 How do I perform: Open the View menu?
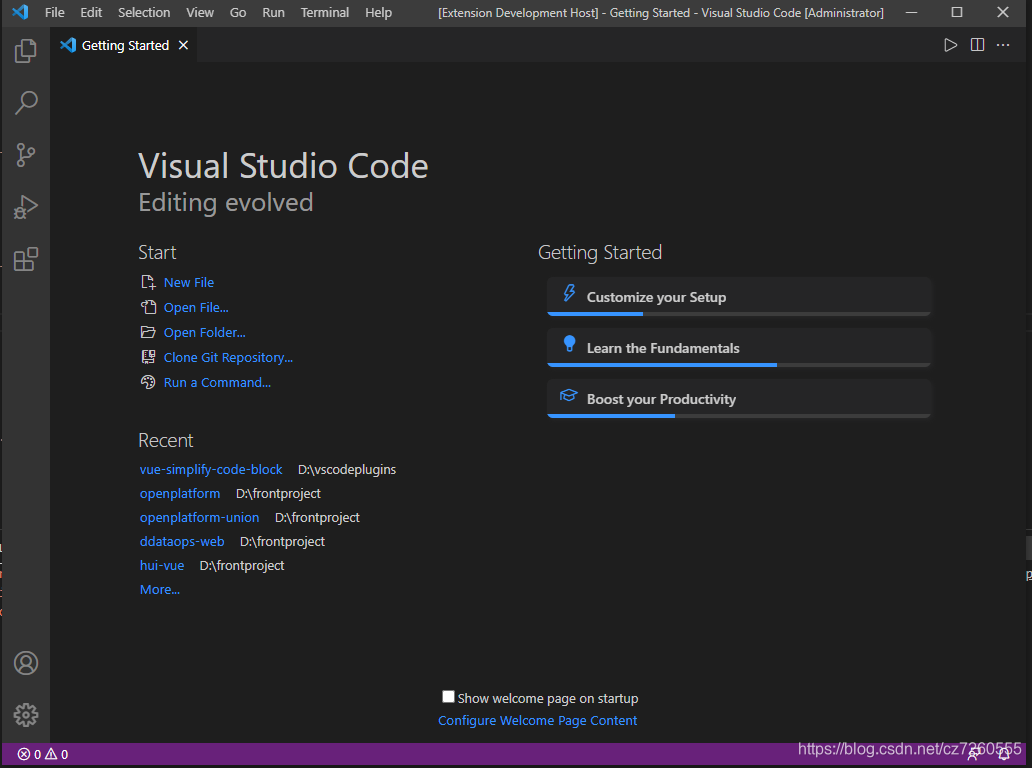pyautogui.click(x=199, y=13)
